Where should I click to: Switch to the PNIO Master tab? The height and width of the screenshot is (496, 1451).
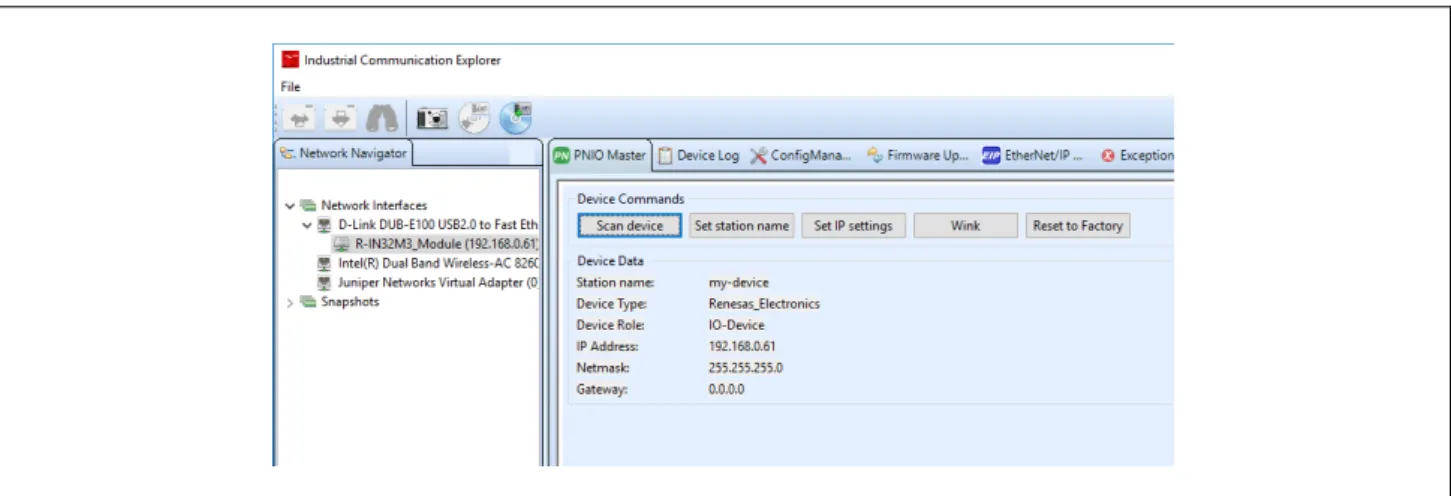(600, 156)
